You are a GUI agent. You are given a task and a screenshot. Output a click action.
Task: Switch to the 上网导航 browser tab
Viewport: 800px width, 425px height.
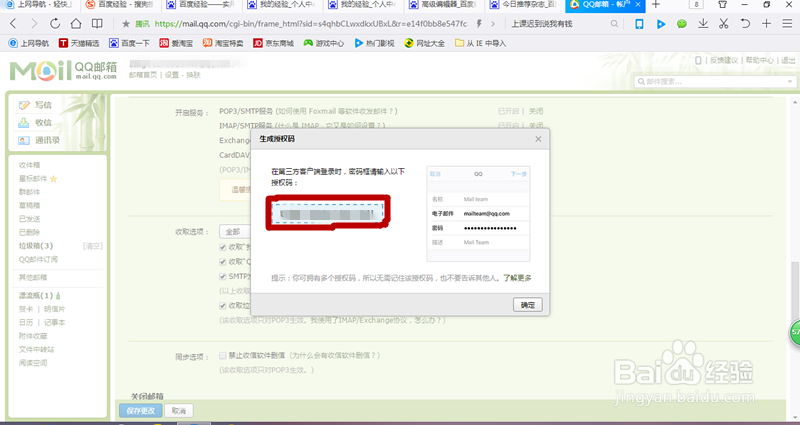(x=38, y=5)
